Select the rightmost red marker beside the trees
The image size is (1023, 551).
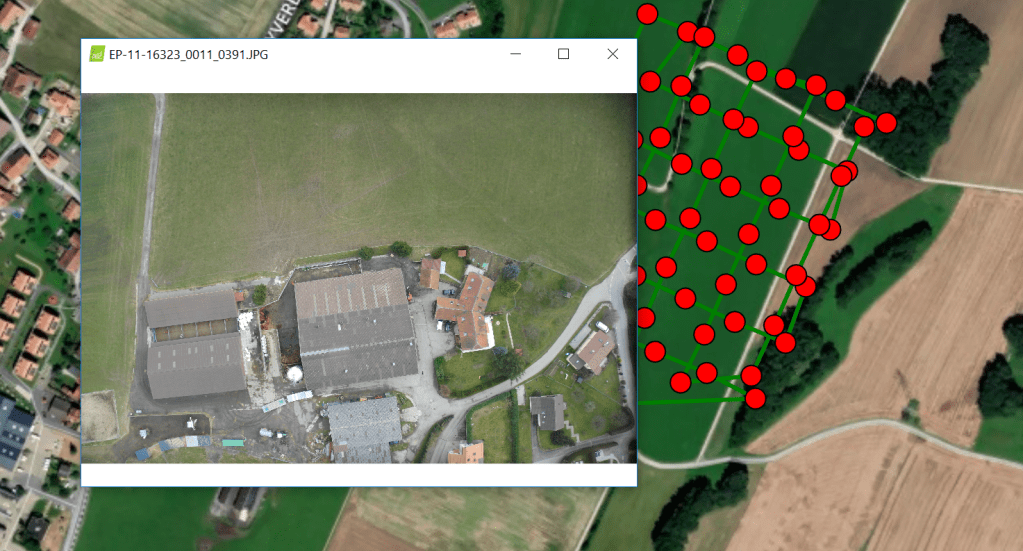[x=886, y=122]
